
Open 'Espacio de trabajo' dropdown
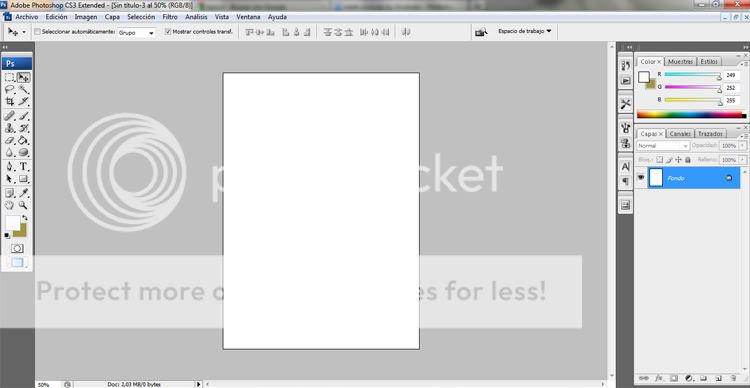click(524, 31)
